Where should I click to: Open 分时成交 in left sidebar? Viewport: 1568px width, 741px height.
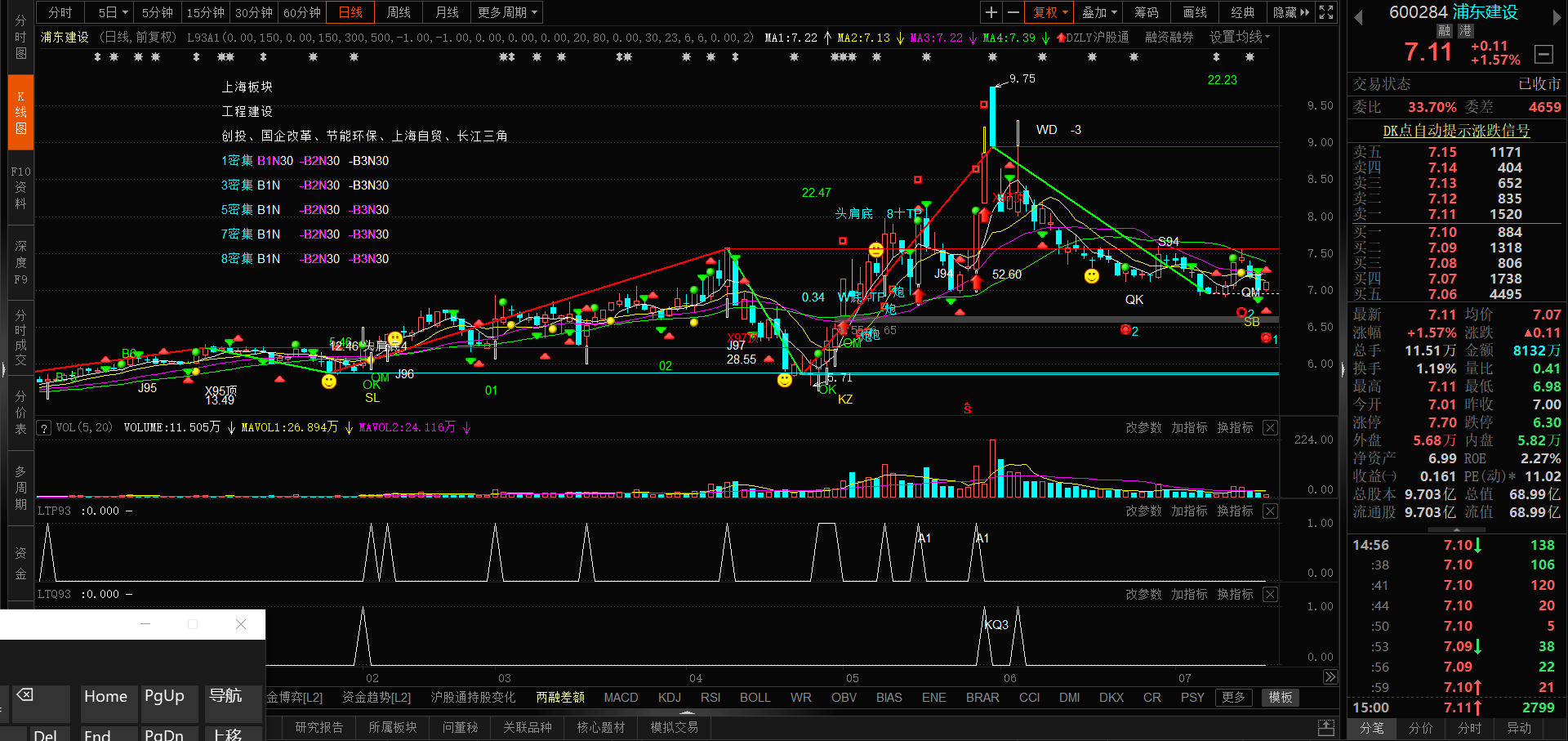(x=20, y=337)
